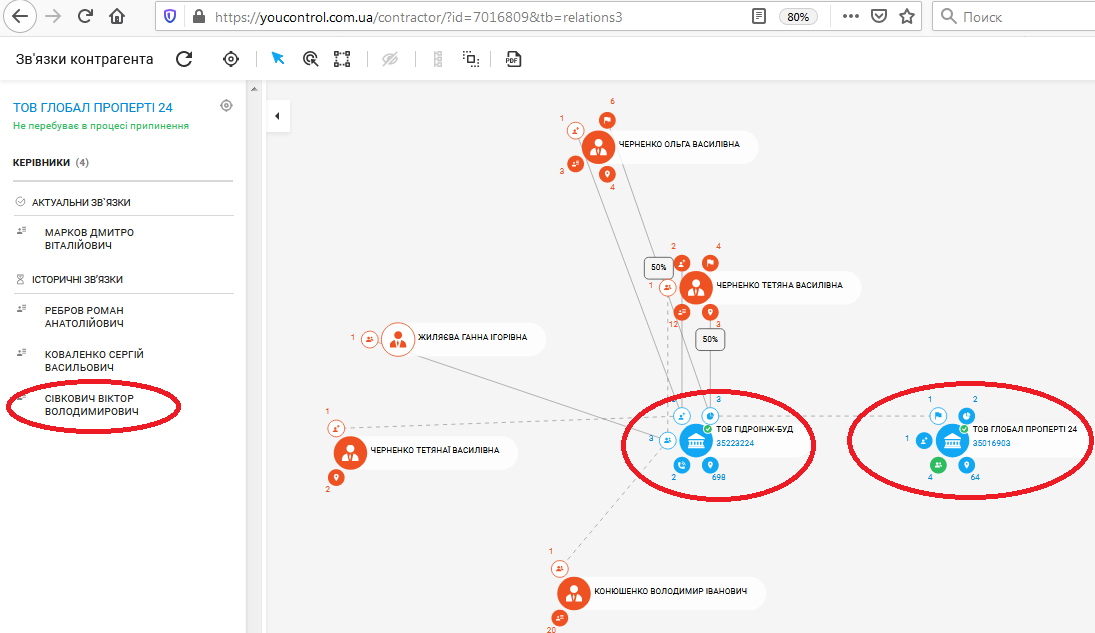
Task: Open the three-dot page actions menu
Action: [849, 16]
